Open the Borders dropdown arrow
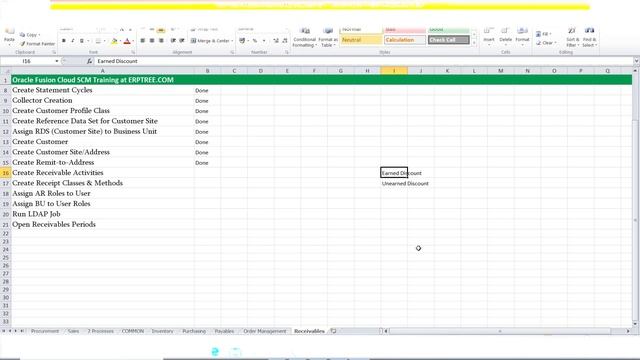This screenshot has height=360, width=640. tap(104, 41)
